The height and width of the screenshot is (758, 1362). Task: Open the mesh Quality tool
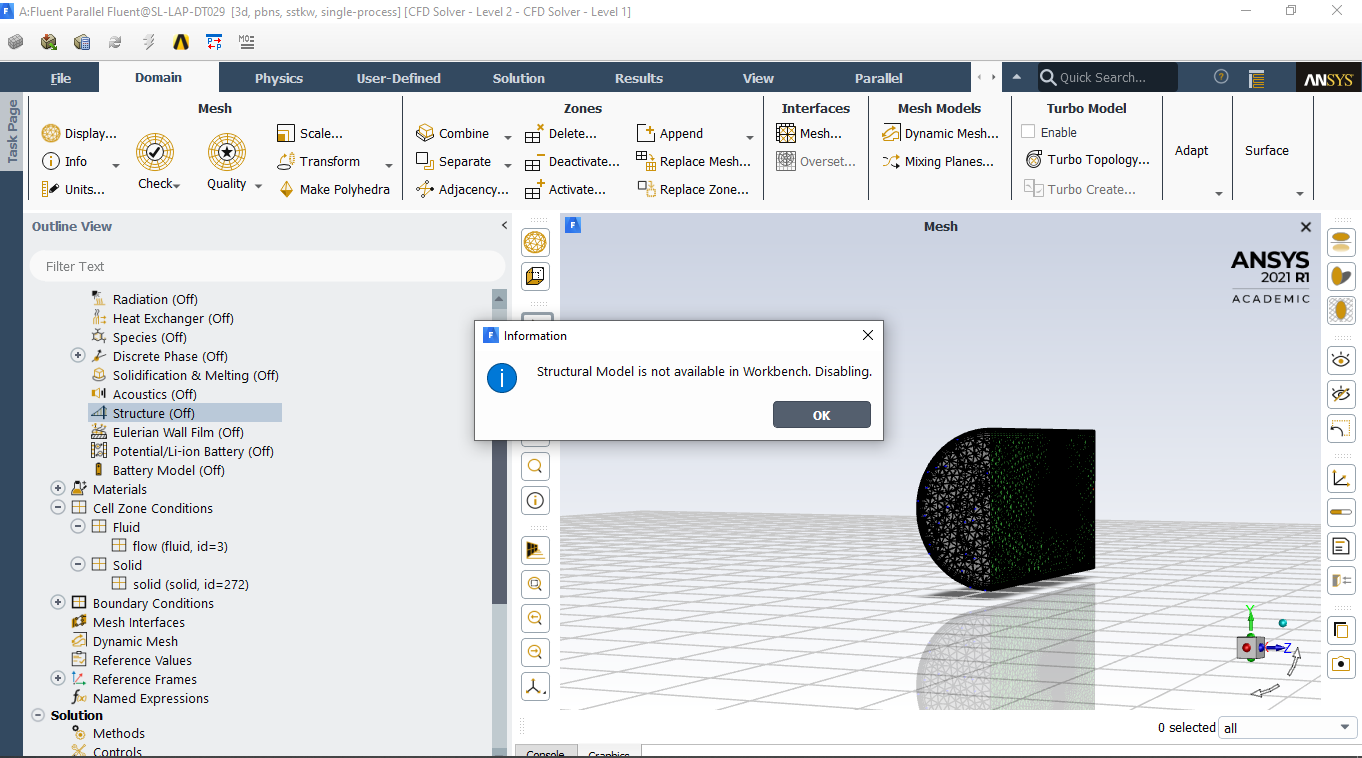click(227, 159)
